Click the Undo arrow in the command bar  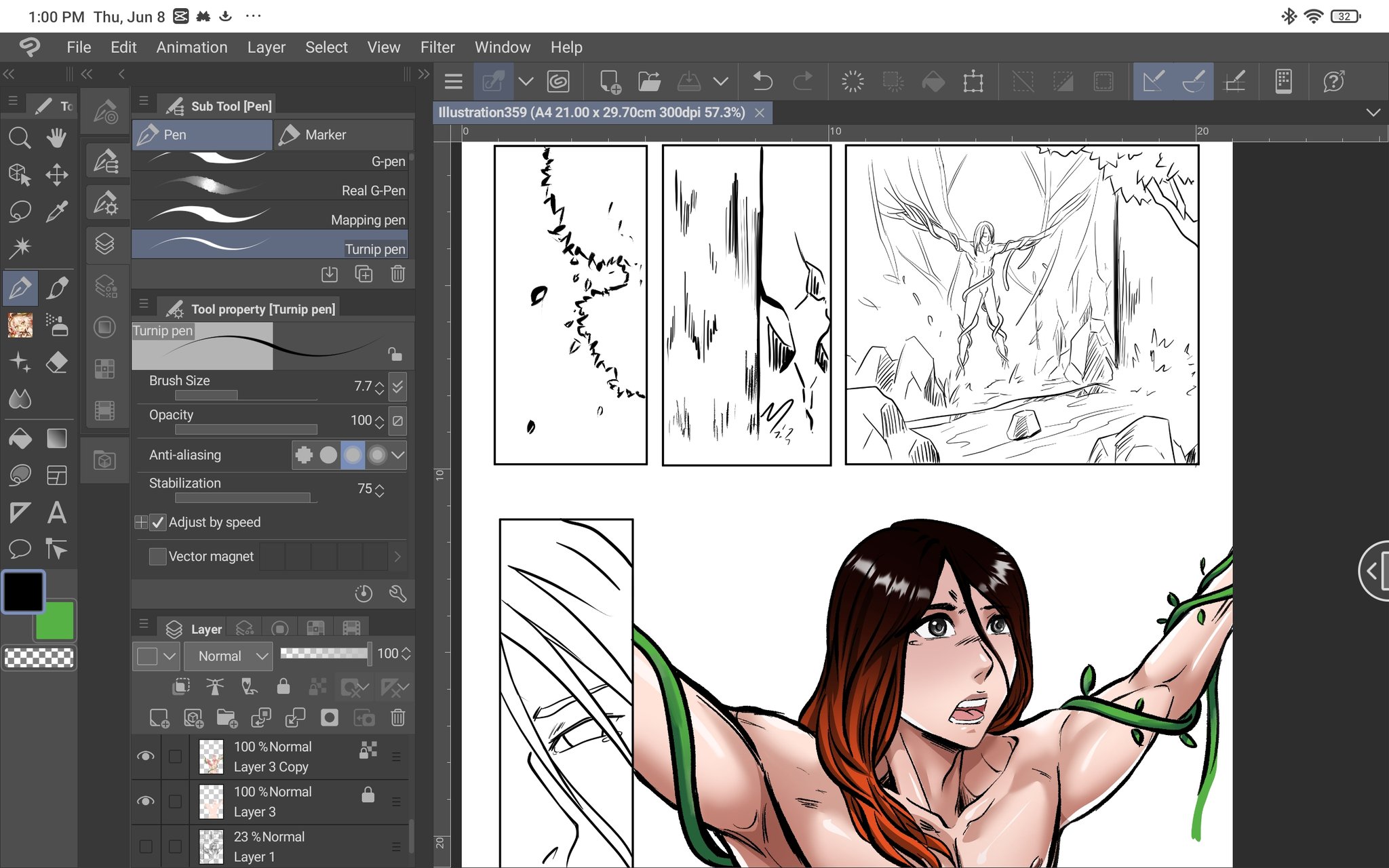tap(762, 82)
